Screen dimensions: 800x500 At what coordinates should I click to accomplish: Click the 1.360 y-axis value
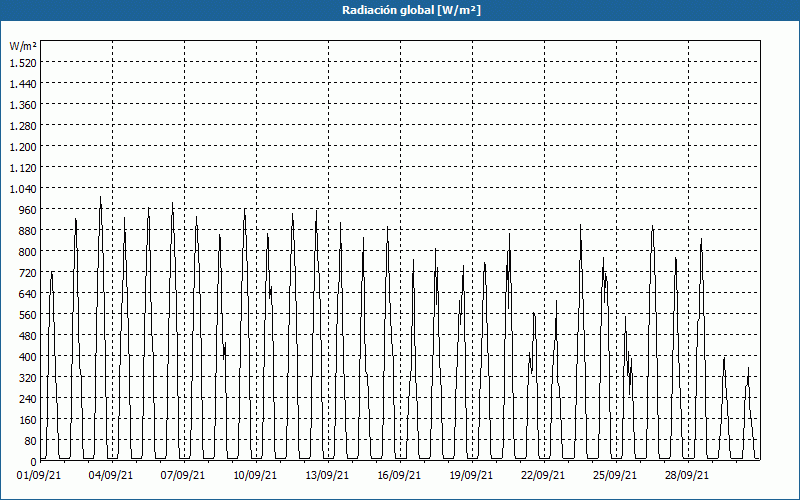(23, 105)
